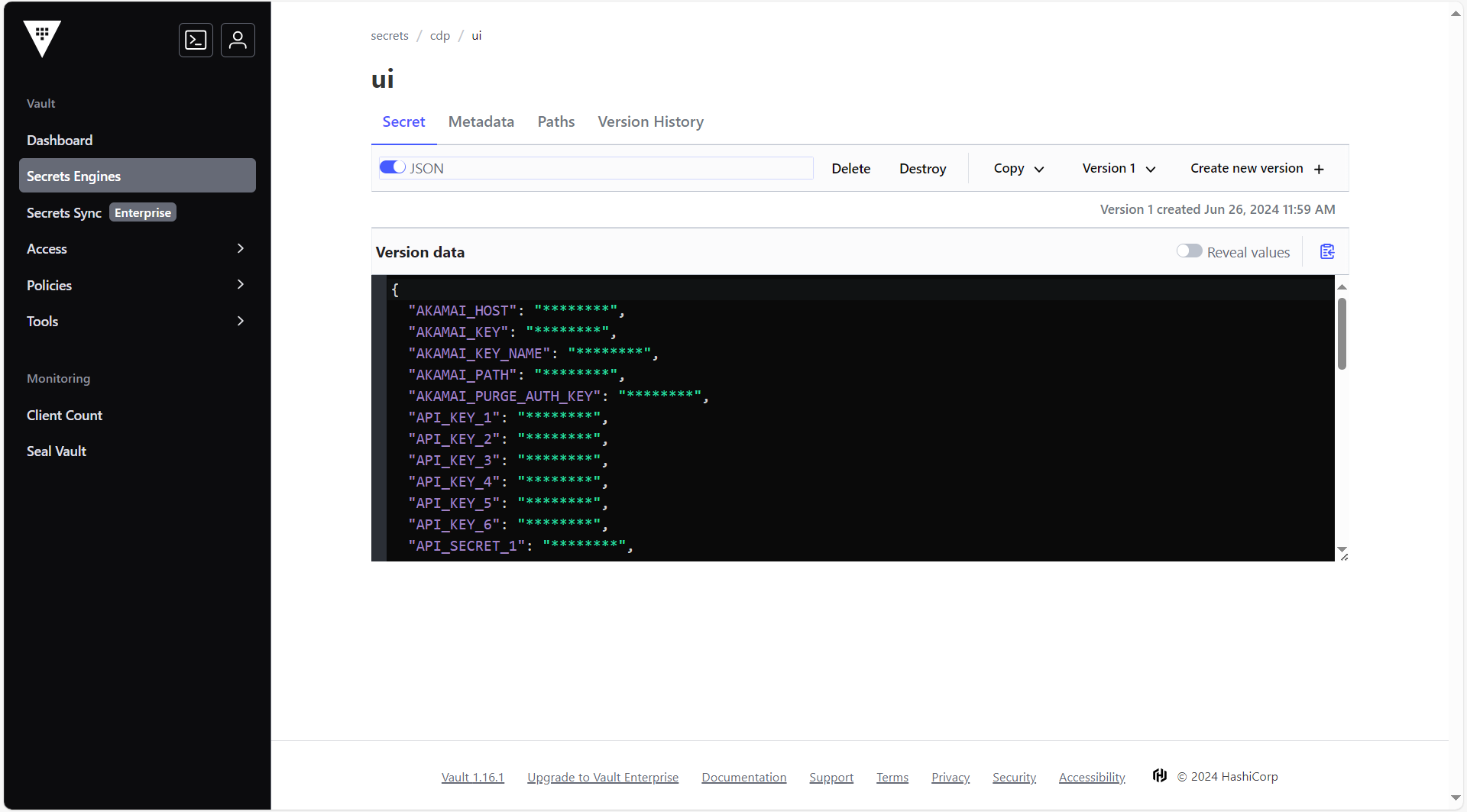The image size is (1467, 812).
Task: Open the Version 1 dropdown
Action: (1118, 168)
